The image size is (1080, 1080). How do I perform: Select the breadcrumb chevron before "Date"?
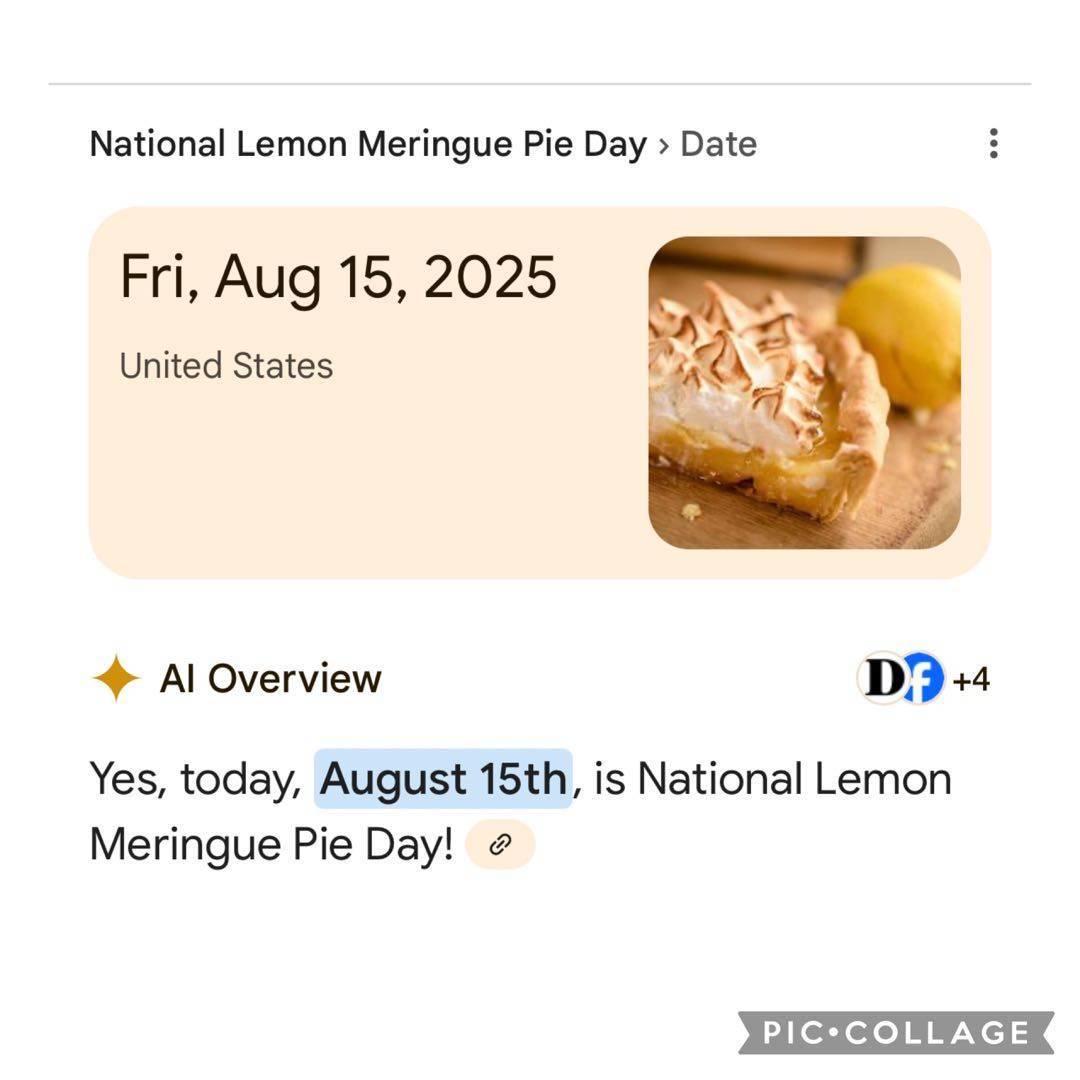[664, 145]
